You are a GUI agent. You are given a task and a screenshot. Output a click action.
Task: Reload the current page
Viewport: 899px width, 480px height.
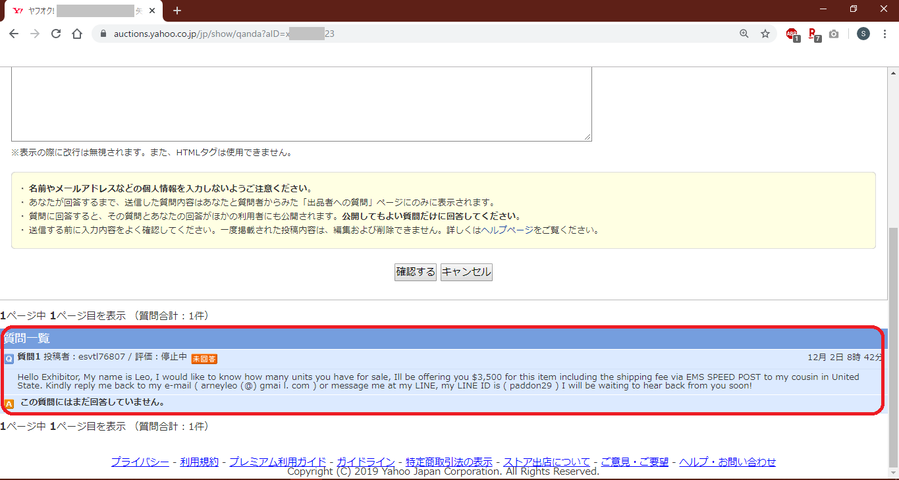56,34
